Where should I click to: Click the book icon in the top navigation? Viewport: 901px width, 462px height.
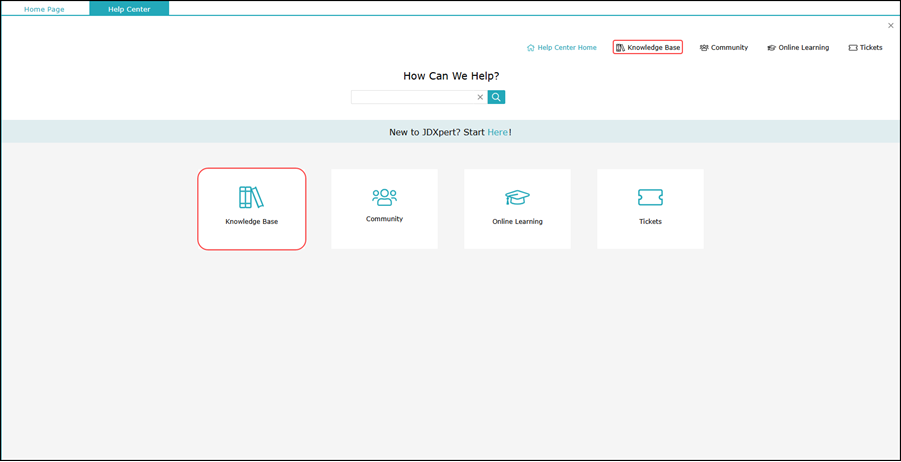tap(620, 48)
